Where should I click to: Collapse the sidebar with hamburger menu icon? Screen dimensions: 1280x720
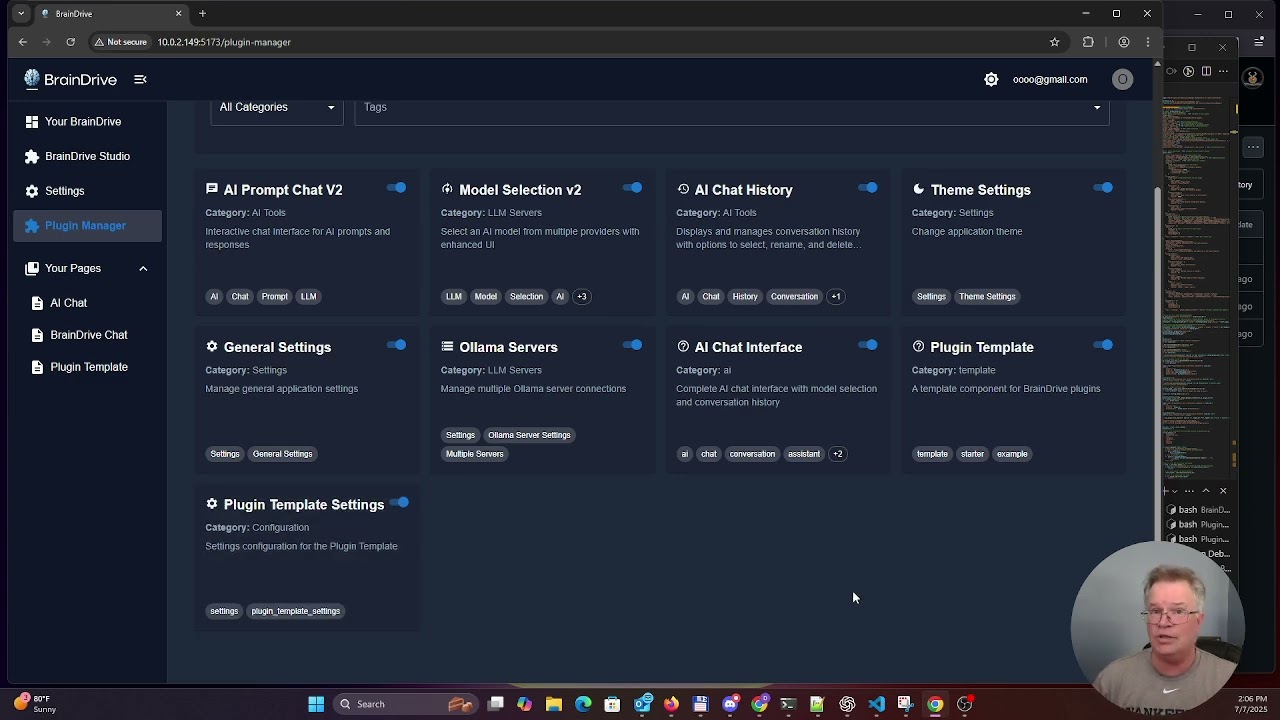point(140,79)
